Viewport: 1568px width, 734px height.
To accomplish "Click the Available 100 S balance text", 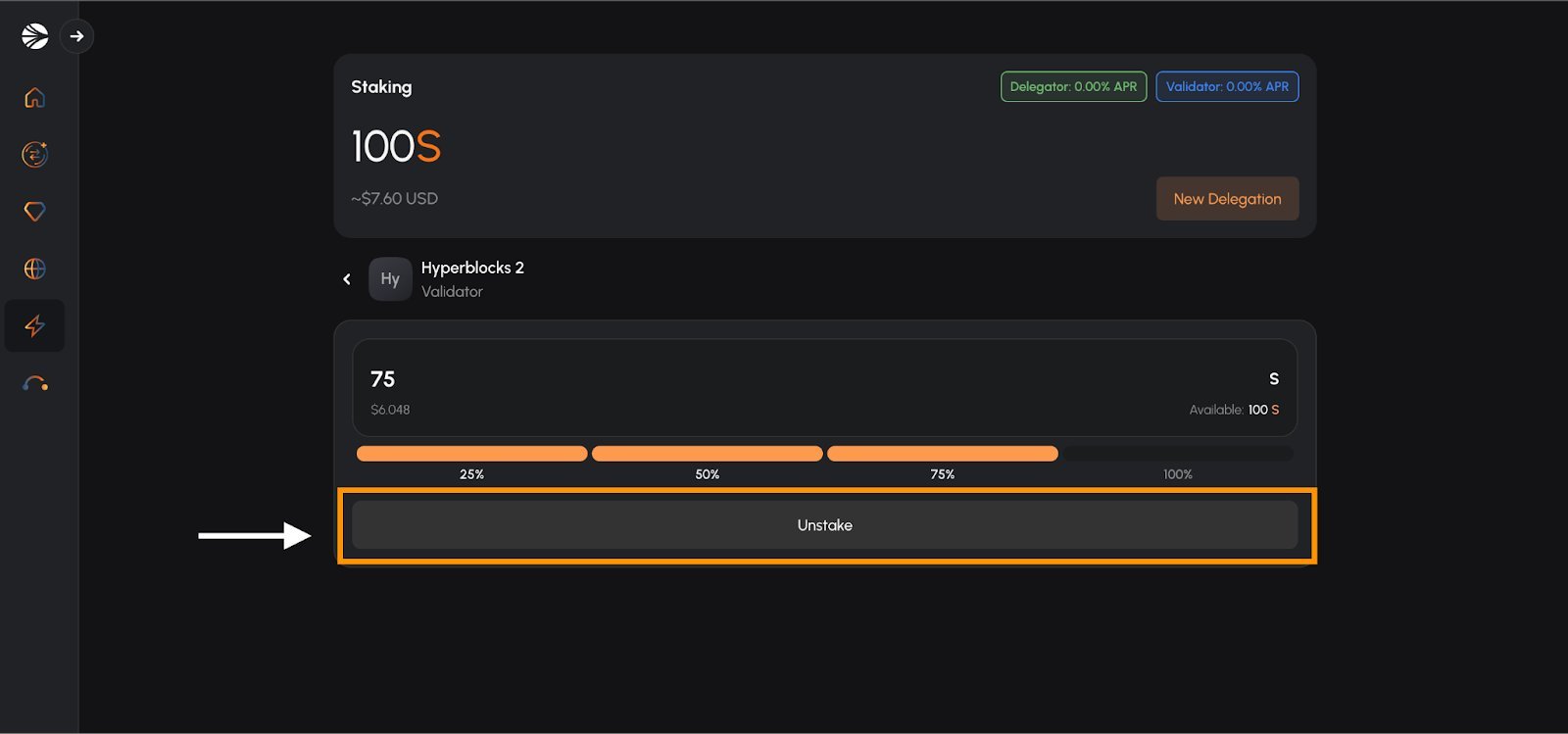I will point(1234,410).
